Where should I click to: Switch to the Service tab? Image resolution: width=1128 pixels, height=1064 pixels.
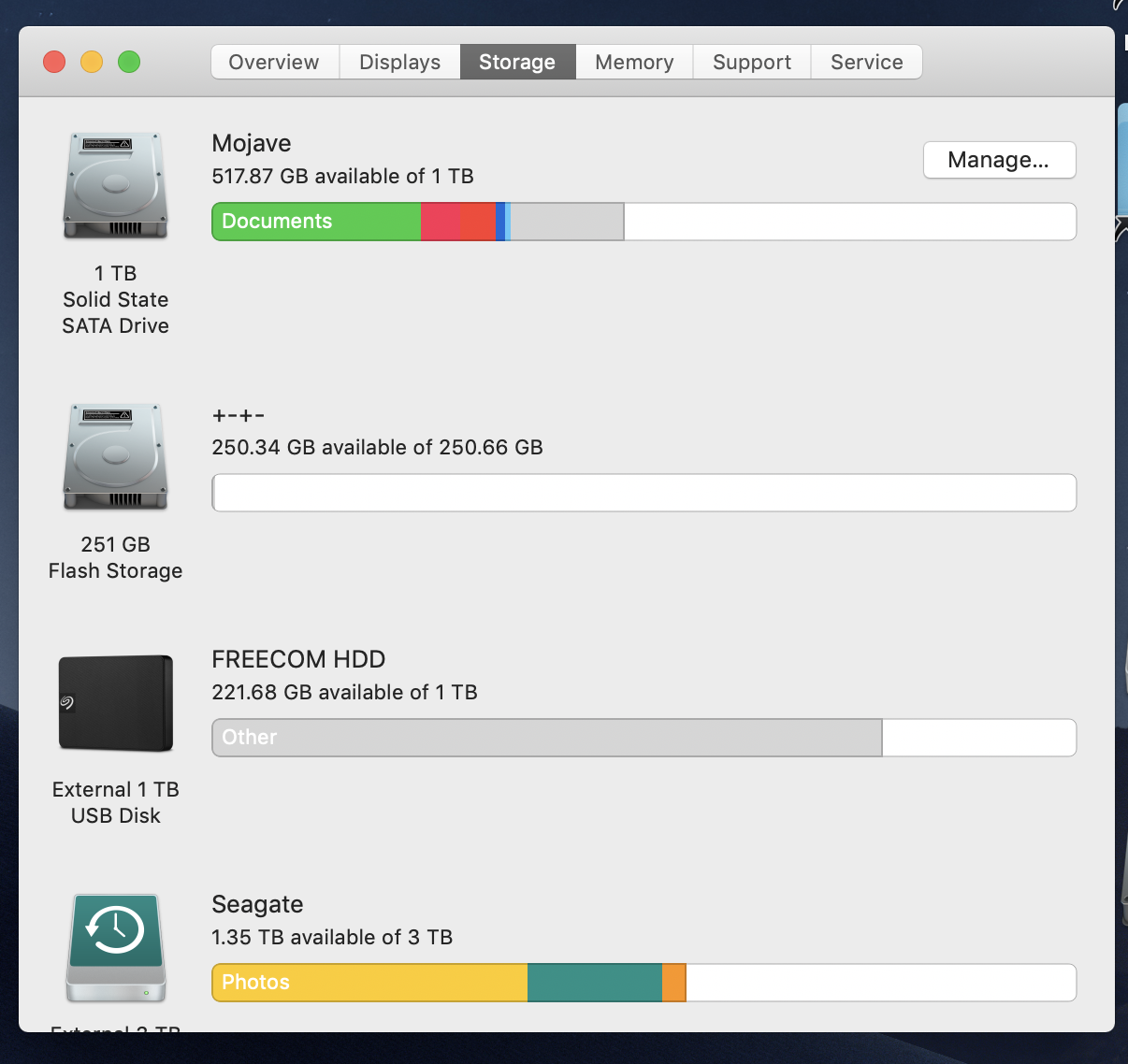(867, 62)
